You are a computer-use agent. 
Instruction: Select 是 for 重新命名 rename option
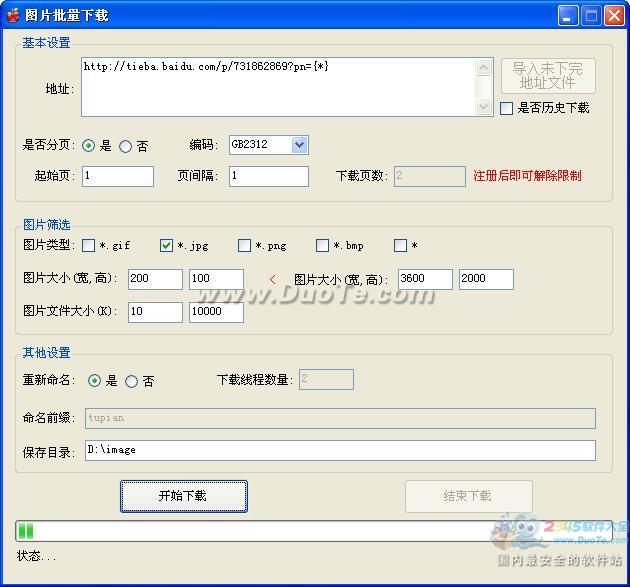click(x=94, y=380)
